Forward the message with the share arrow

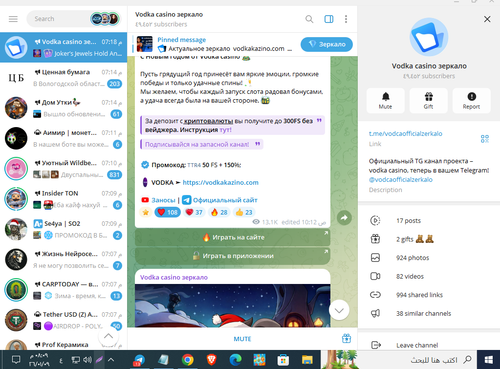pyautogui.click(x=344, y=218)
